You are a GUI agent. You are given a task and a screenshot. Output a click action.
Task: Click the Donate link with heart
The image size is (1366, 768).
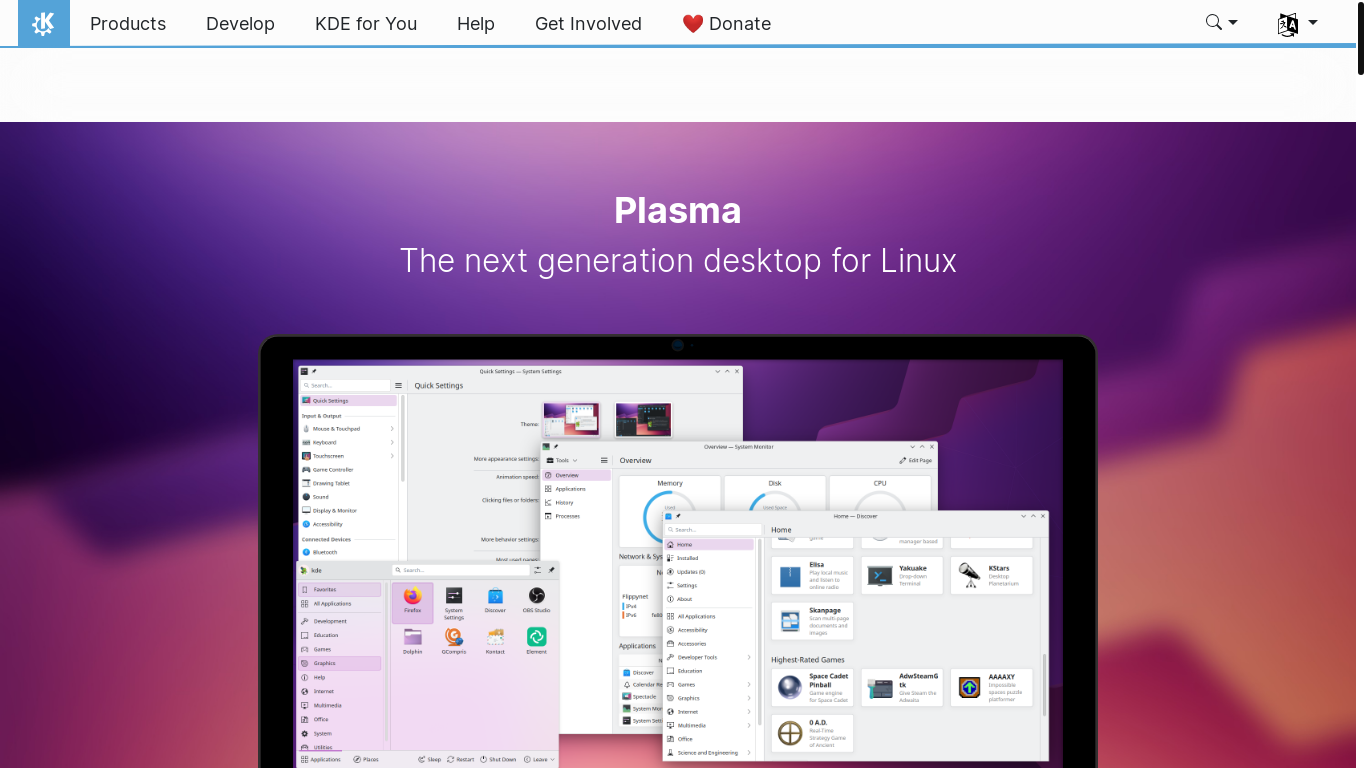click(x=727, y=24)
